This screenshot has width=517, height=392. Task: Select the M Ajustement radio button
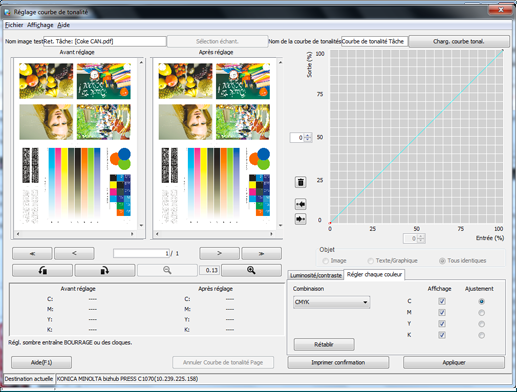point(481,313)
